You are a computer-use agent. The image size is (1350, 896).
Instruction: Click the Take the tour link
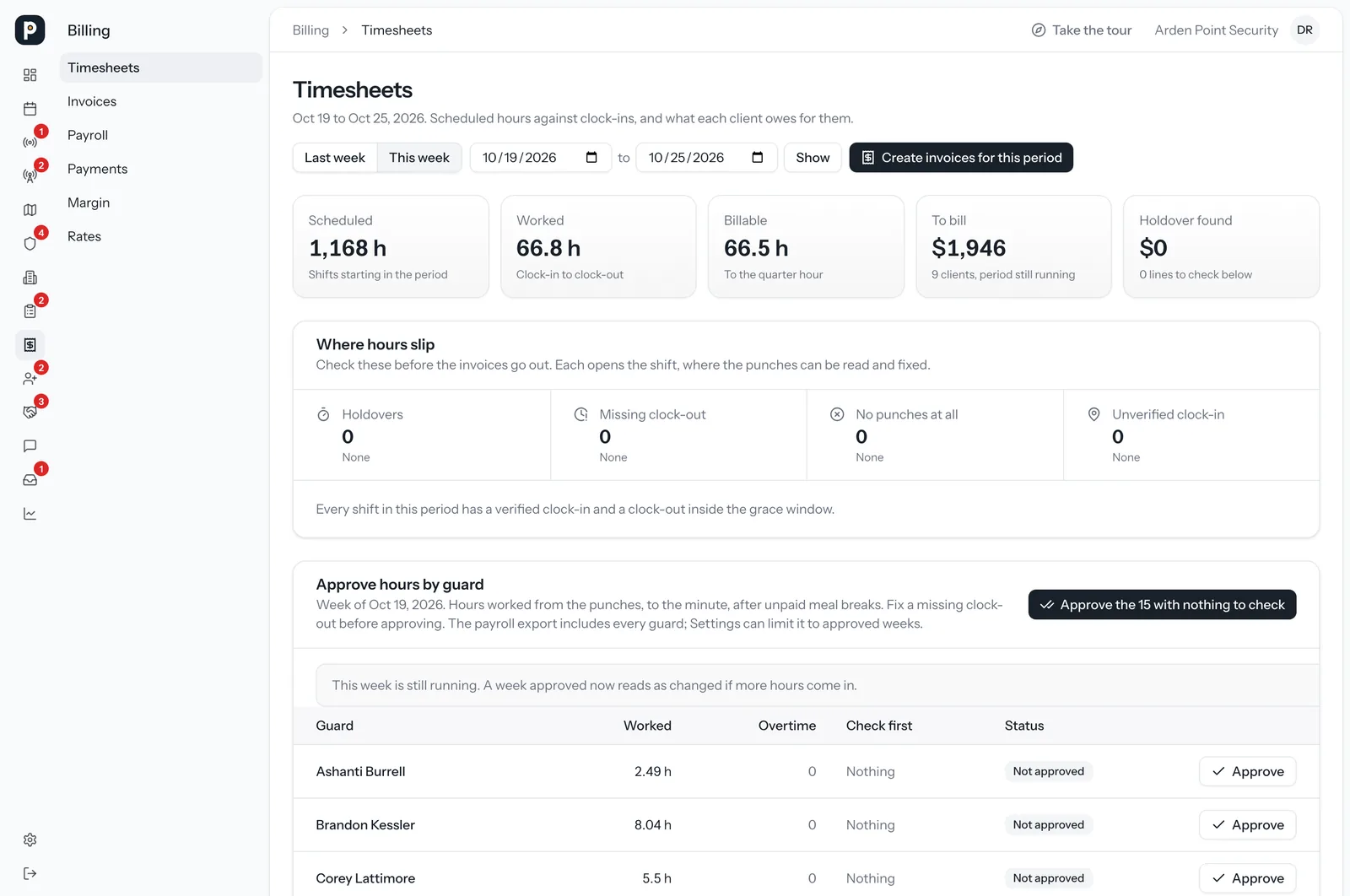point(1082,30)
